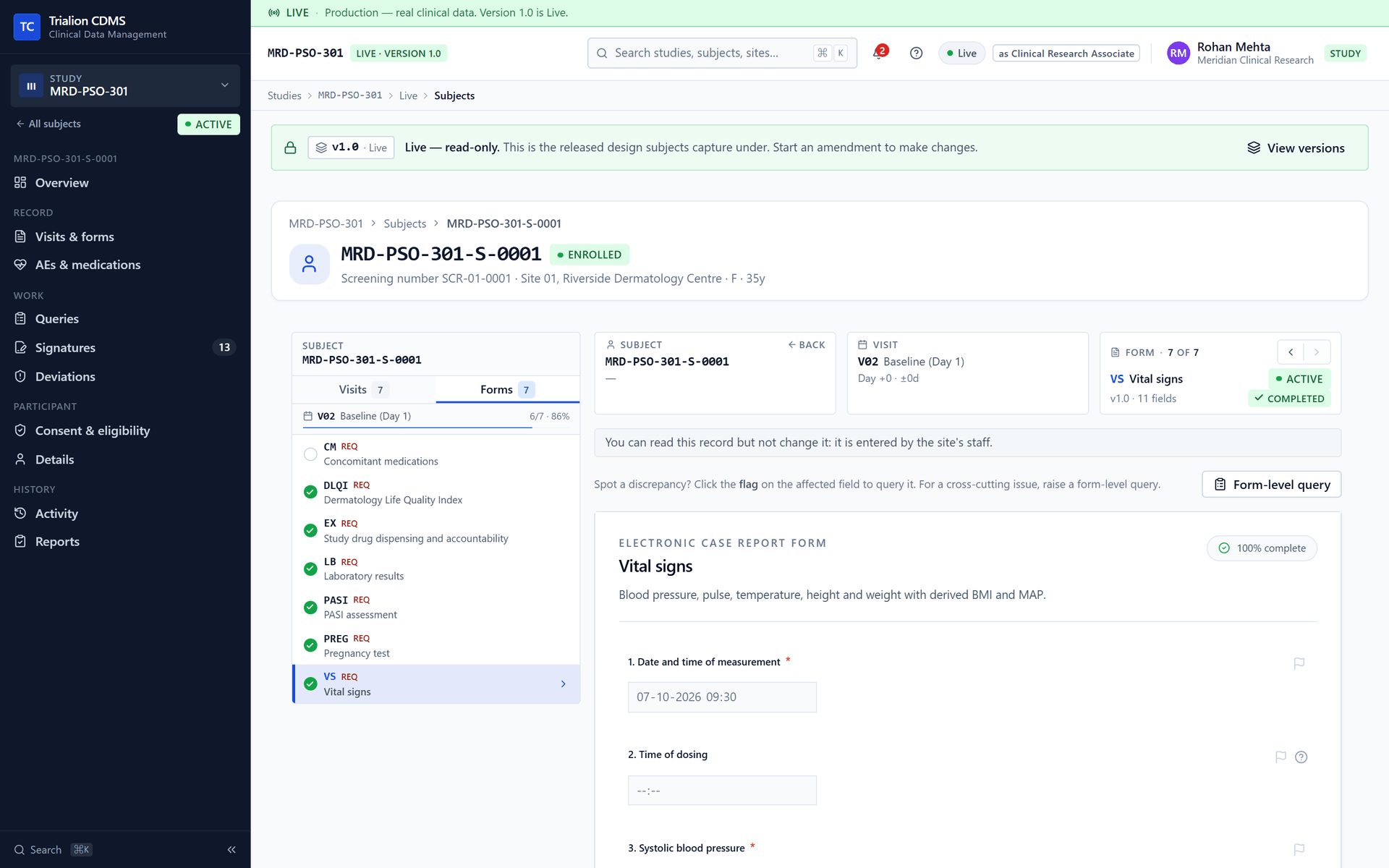Open Consent & eligibility

click(x=125, y=431)
